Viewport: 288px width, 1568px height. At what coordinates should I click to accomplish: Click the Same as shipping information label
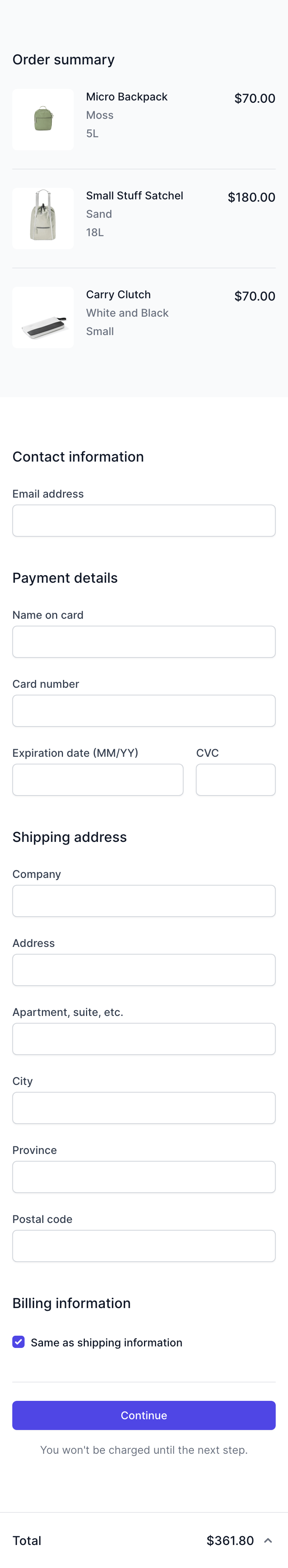pos(106,1342)
